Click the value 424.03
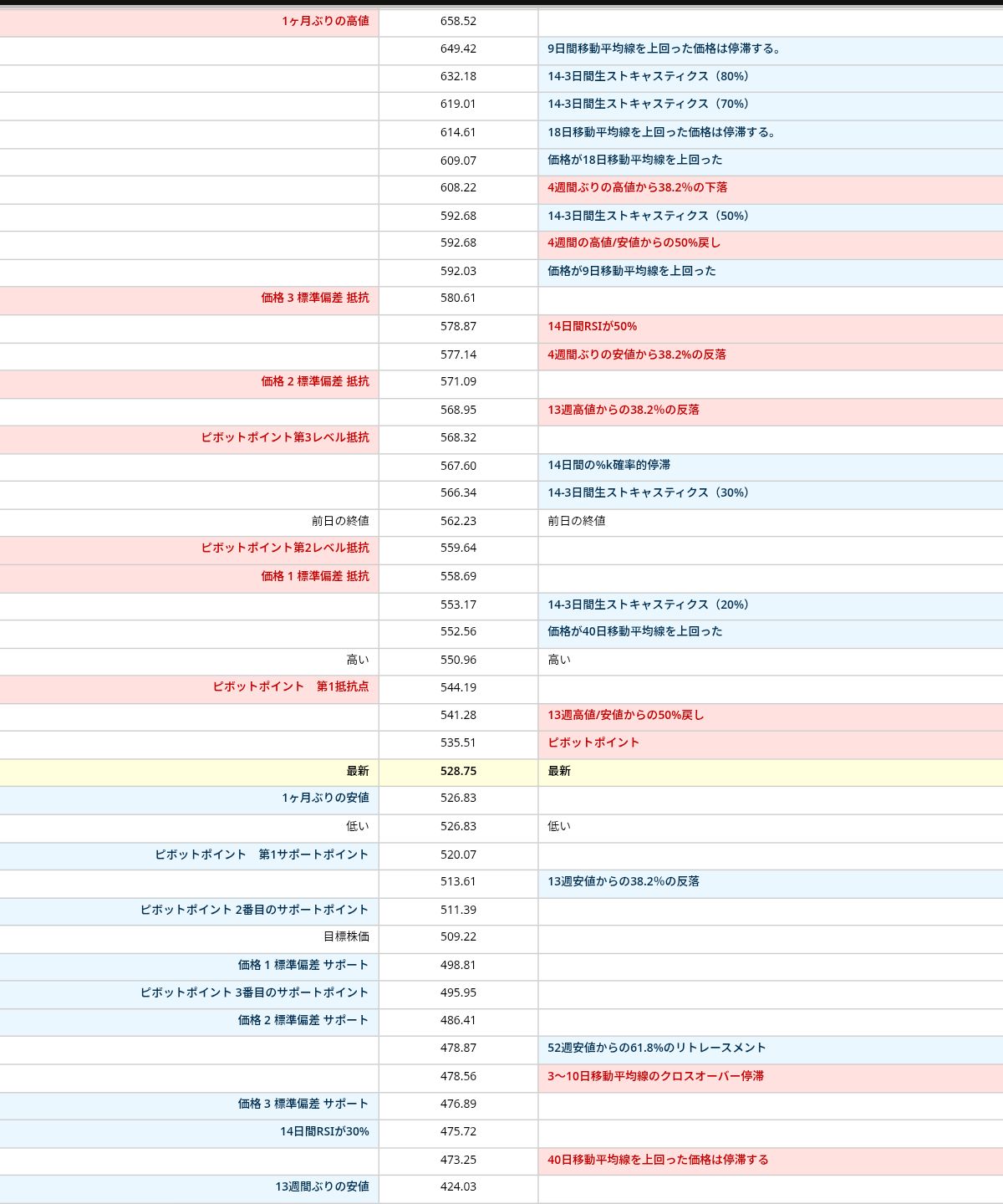Screen dimensions: 1003x1204 coord(458,1186)
